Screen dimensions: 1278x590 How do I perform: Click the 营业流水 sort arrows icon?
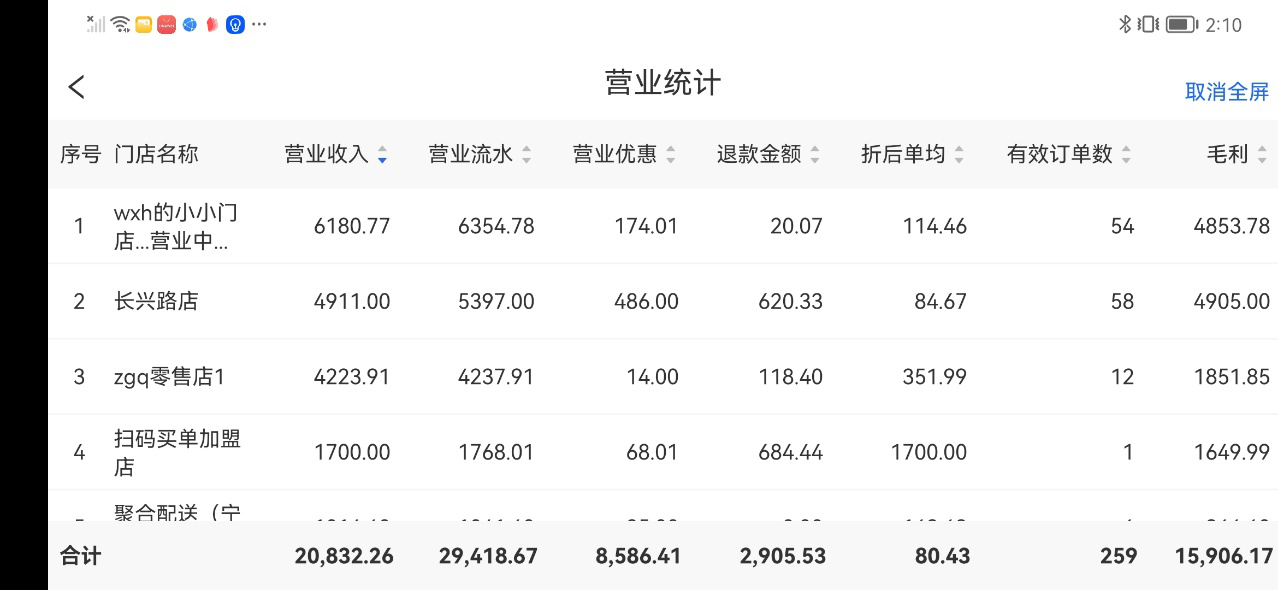[x=526, y=155]
